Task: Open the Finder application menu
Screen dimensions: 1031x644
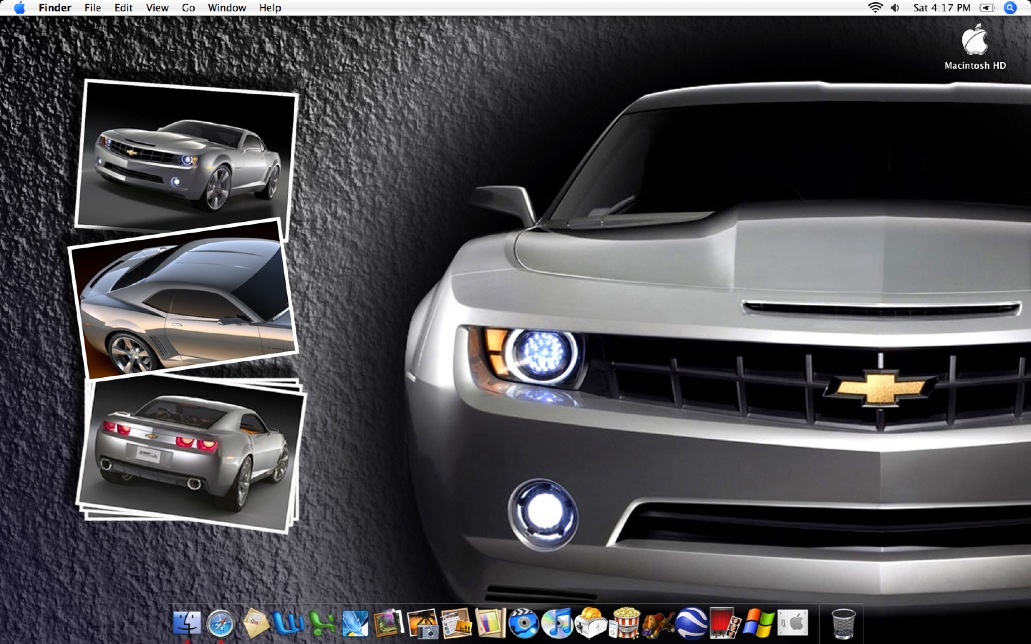Action: (55, 8)
